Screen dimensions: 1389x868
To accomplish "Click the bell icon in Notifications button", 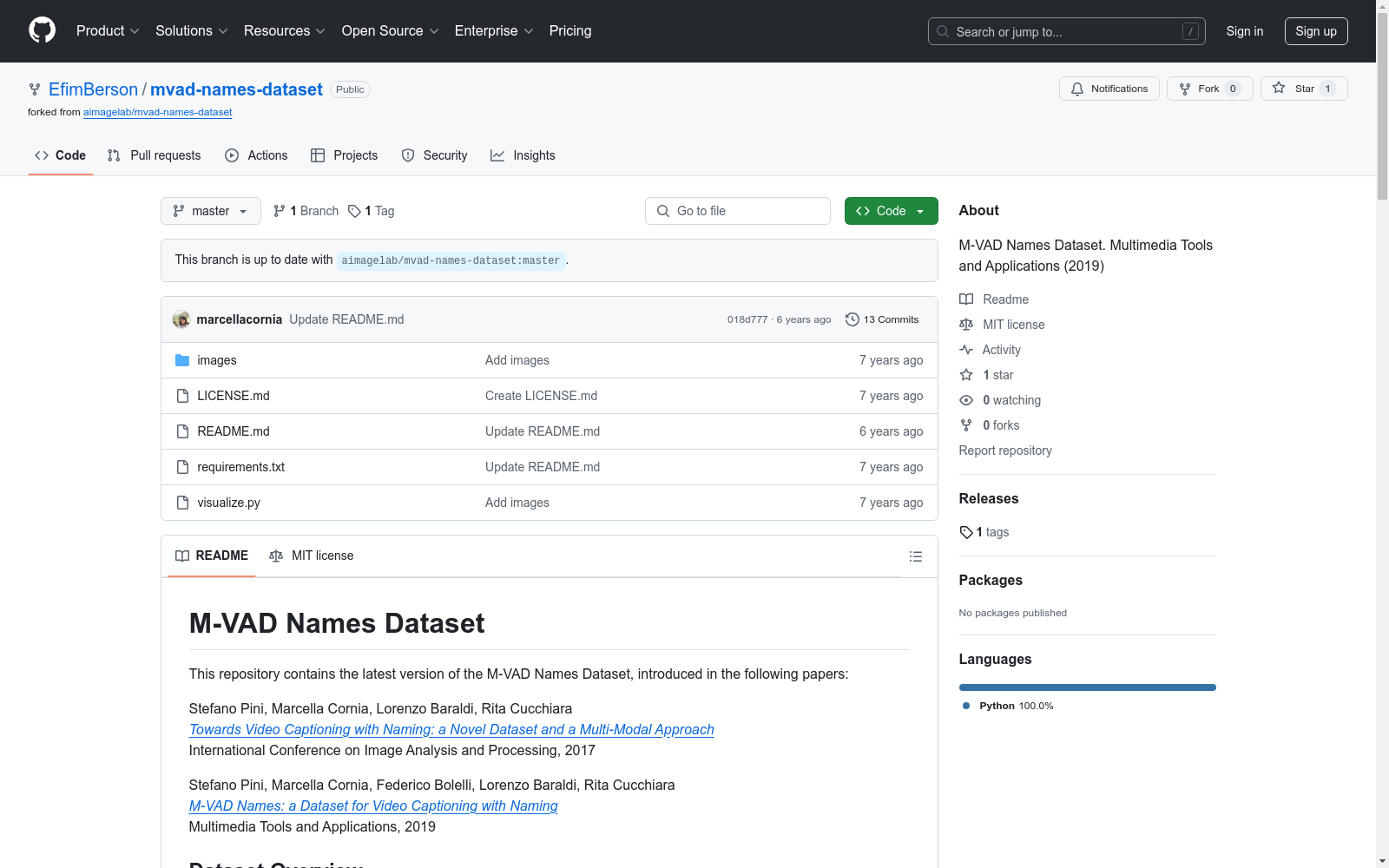I will pos(1077,89).
